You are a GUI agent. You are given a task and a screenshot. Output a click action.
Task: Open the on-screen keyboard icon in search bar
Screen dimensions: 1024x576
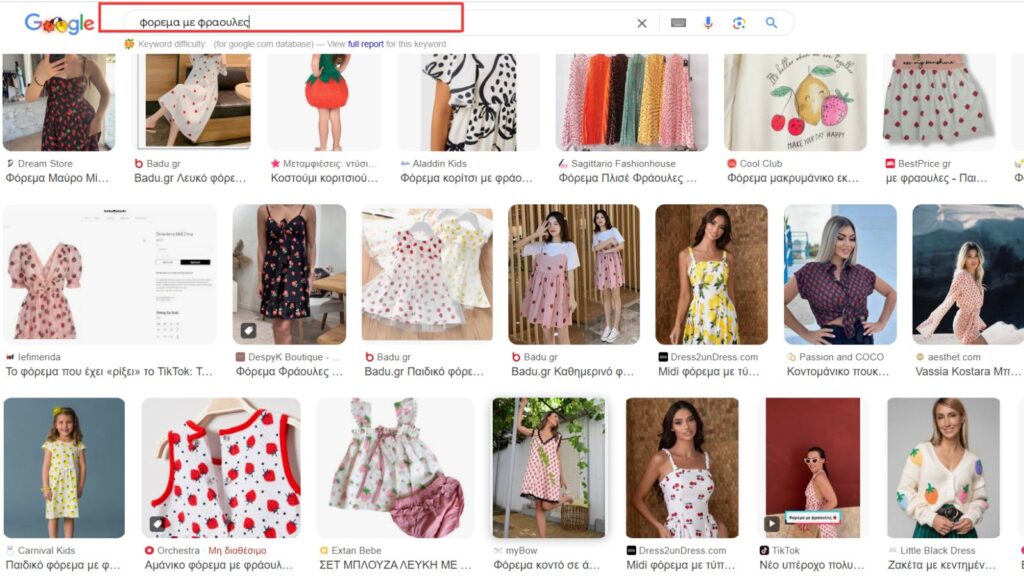tap(681, 21)
